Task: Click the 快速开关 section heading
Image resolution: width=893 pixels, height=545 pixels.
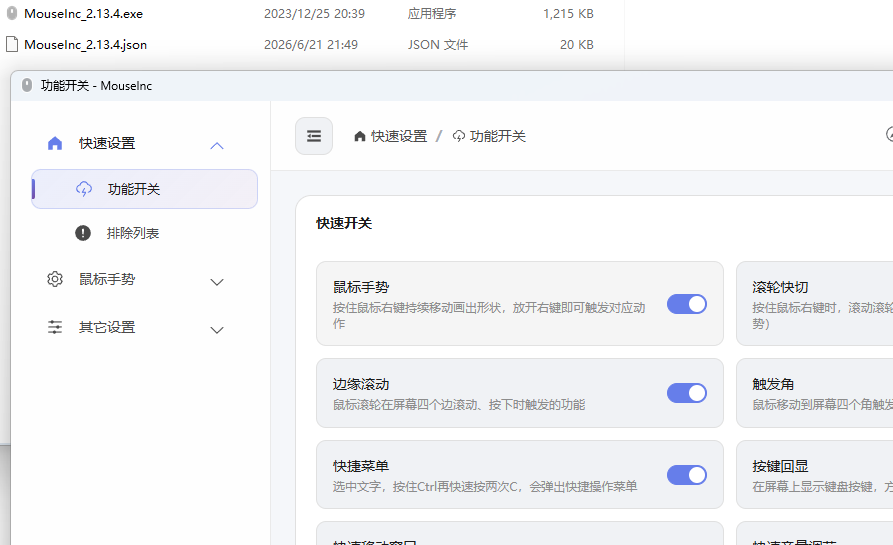Action: pos(344,223)
